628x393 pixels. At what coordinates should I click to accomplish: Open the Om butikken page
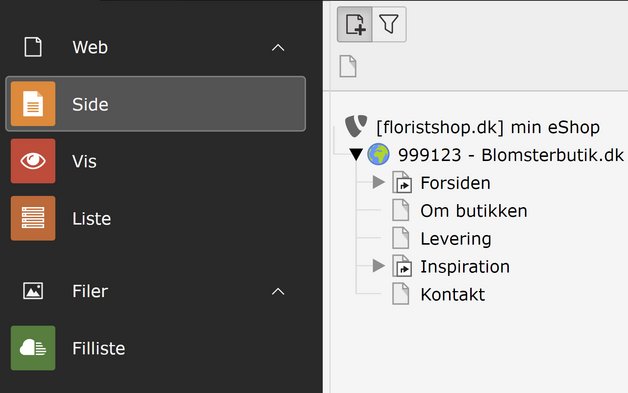[x=474, y=211]
